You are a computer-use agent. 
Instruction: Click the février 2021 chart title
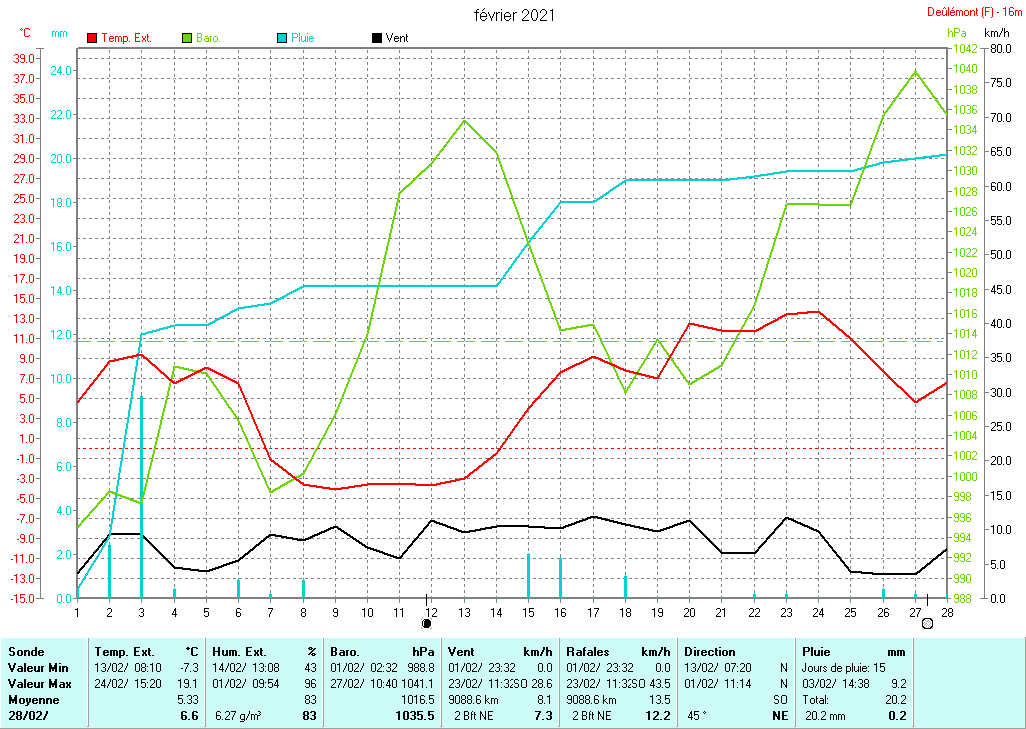pos(514,15)
